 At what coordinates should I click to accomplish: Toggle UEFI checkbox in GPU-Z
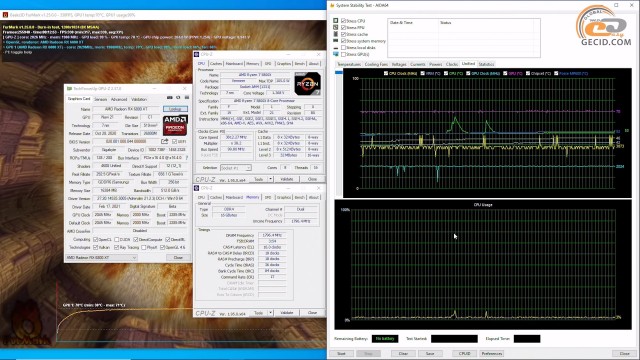[x=174, y=141]
